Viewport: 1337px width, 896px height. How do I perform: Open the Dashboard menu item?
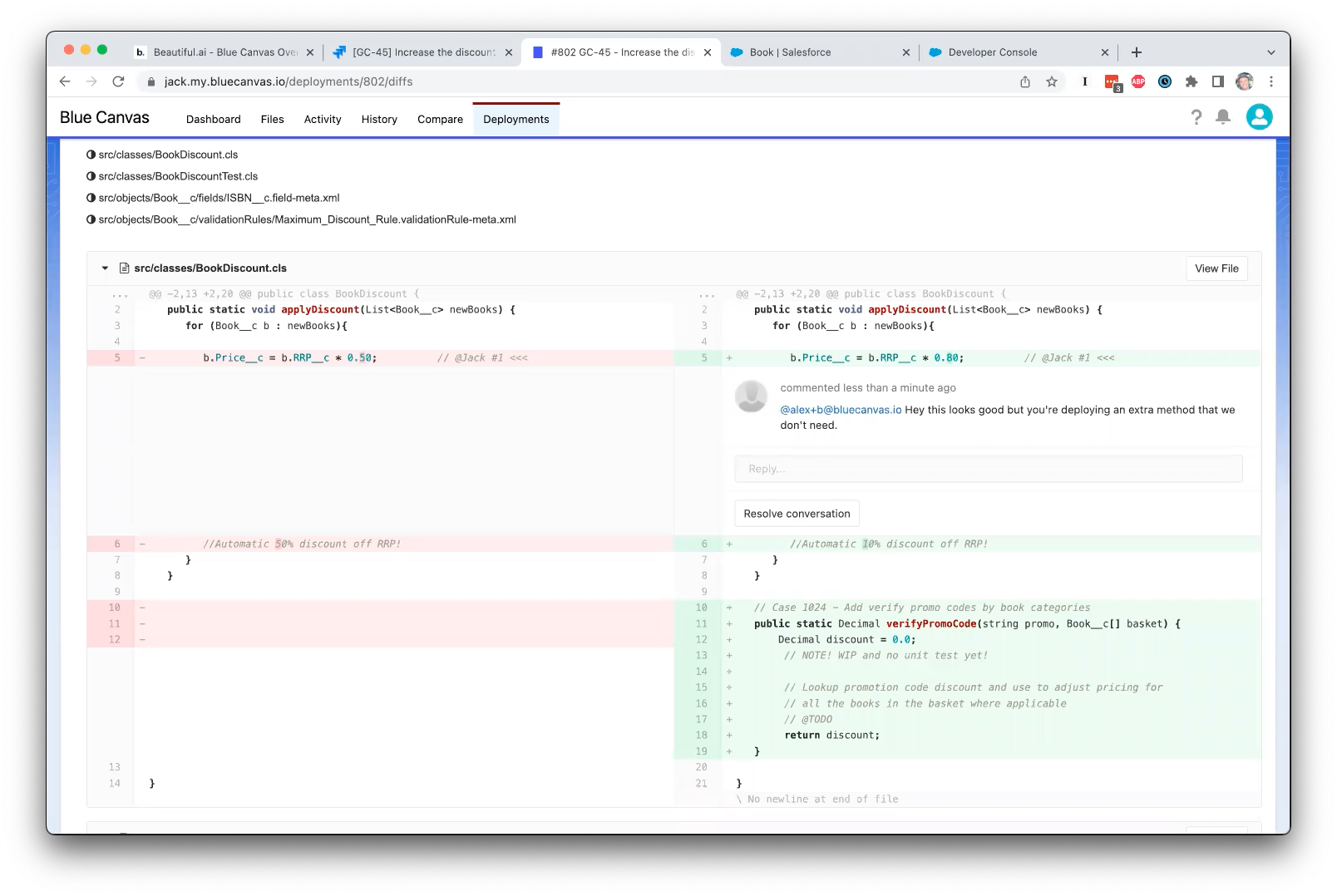tap(214, 120)
